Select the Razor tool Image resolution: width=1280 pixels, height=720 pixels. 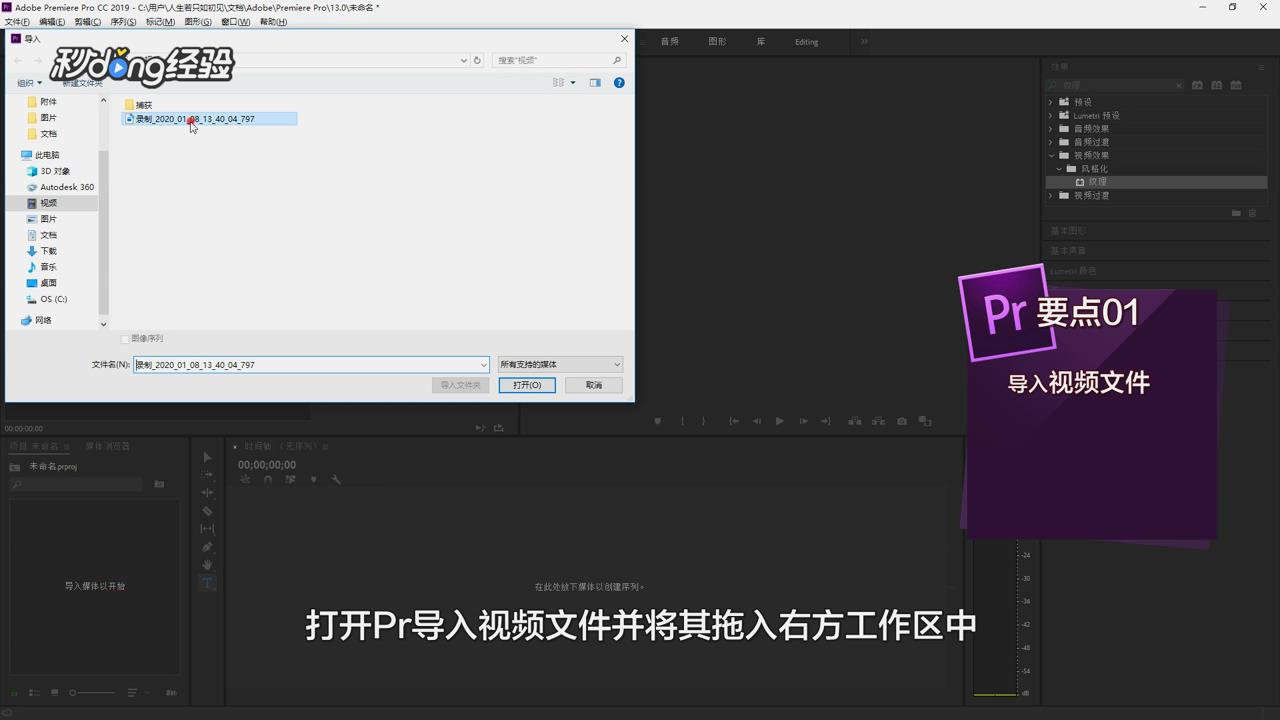coord(207,511)
